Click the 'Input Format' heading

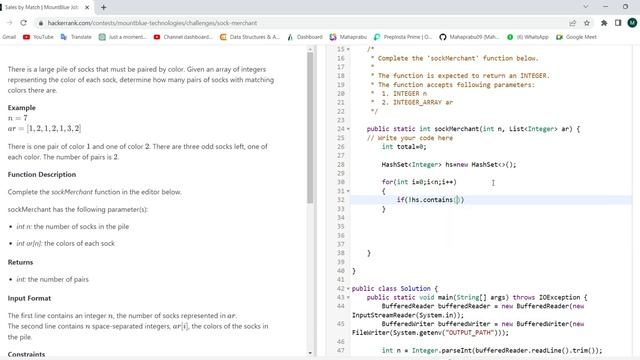point(29,298)
